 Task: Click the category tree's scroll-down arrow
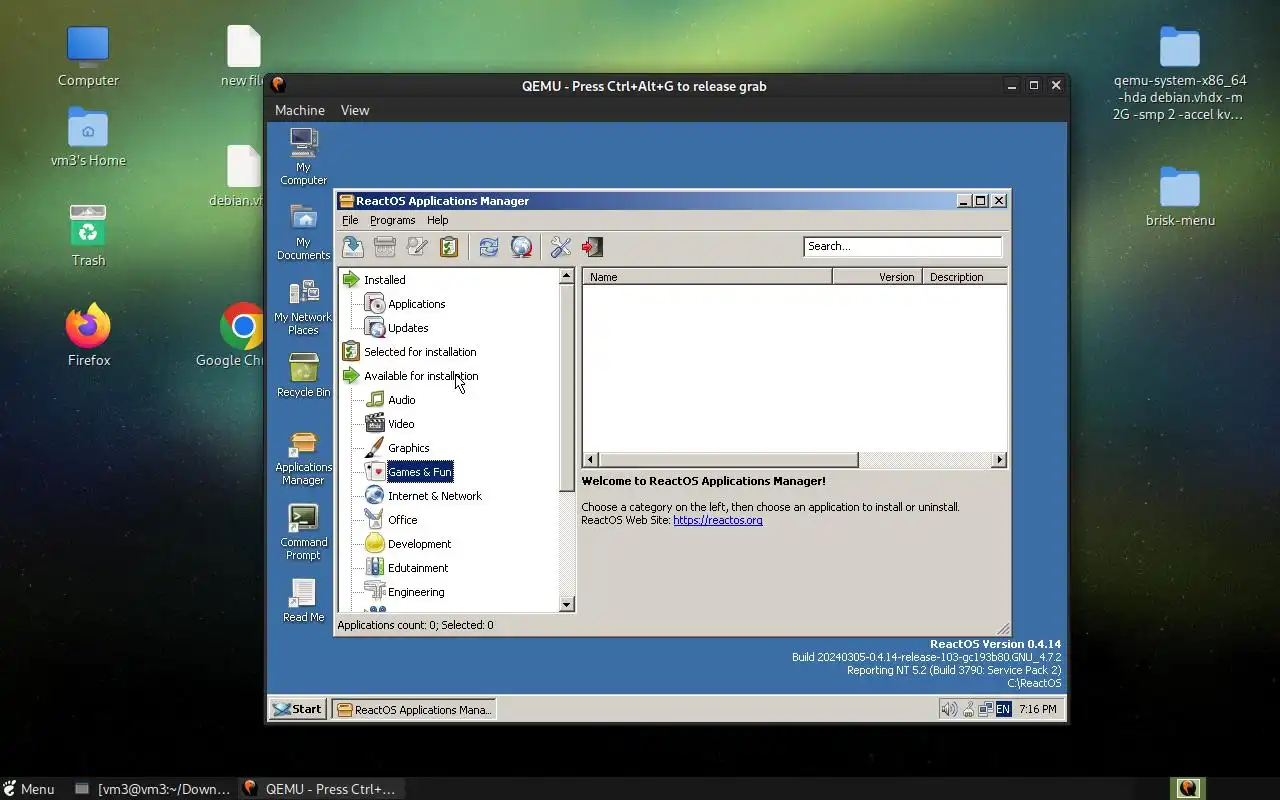[x=567, y=604]
